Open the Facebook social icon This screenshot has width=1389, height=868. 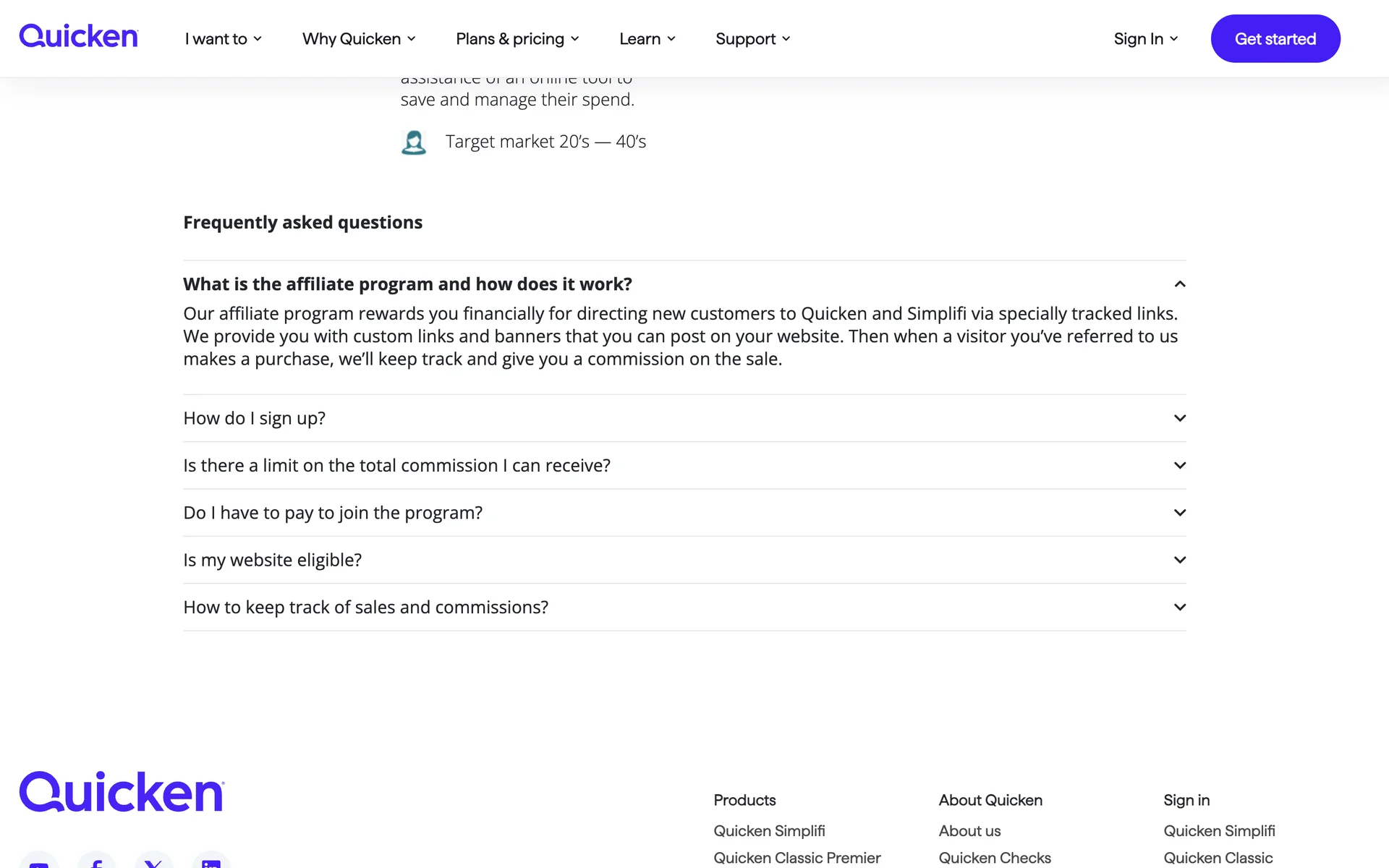pyautogui.click(x=96, y=863)
